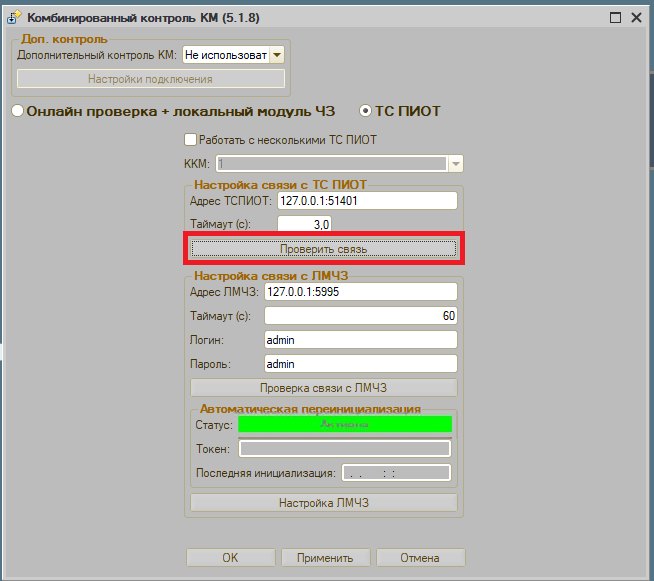Maximize the Комбинированный контроль КМ window
654x581 pixels.
coord(615,18)
